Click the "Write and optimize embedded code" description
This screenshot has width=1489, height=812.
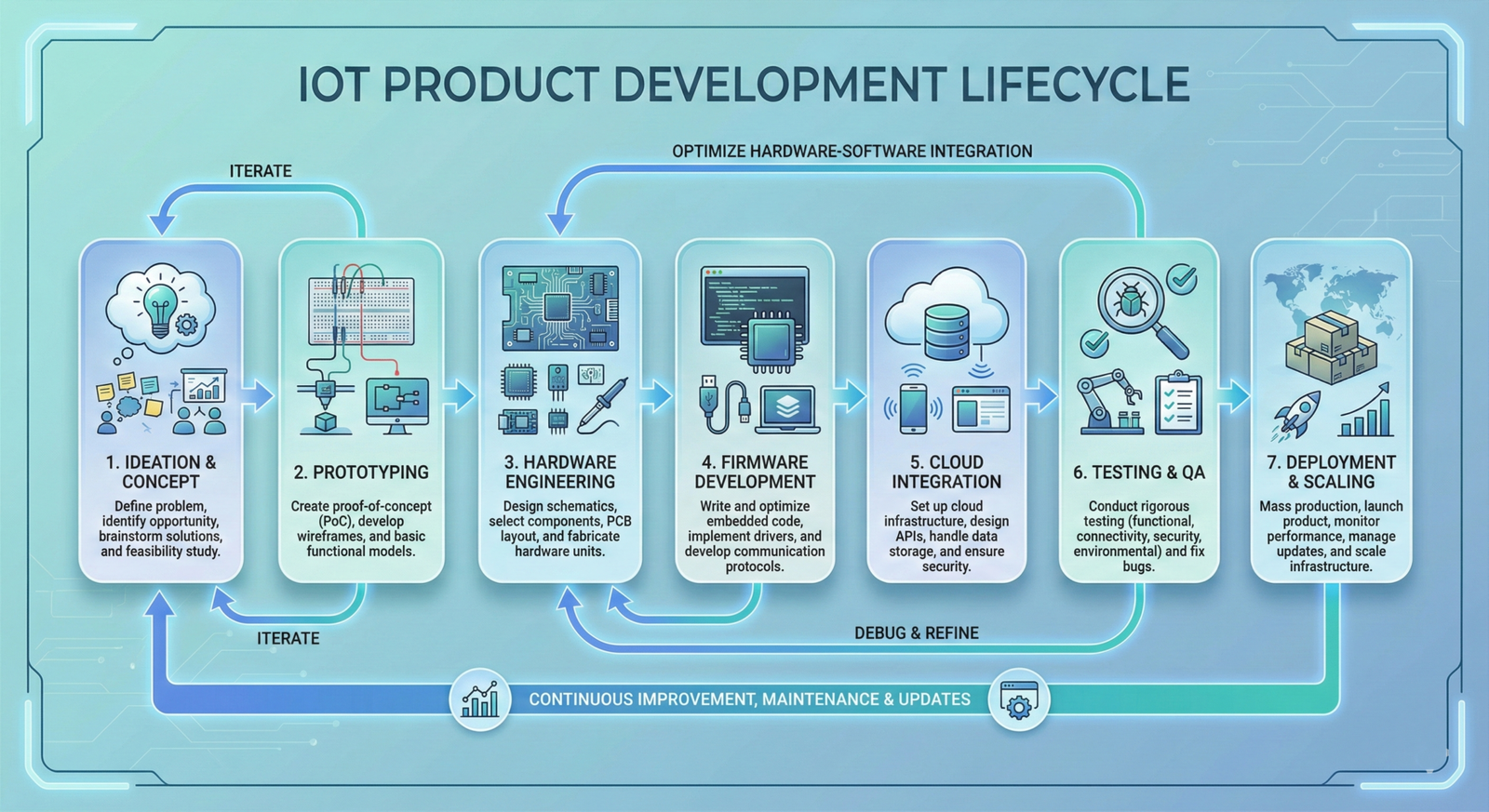755,536
